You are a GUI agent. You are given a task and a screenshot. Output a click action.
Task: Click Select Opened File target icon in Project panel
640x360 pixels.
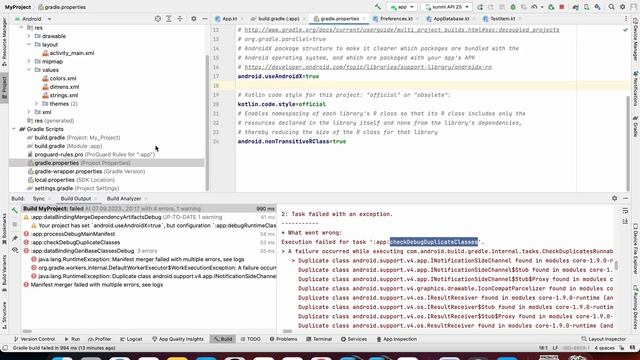click(158, 19)
